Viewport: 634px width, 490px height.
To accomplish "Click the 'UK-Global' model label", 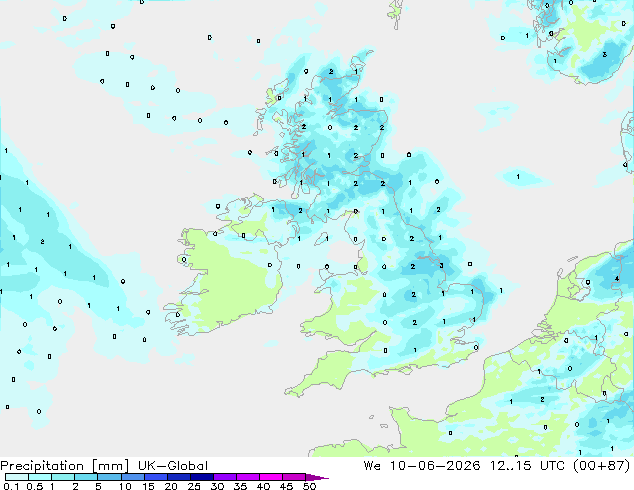I will tap(173, 466).
